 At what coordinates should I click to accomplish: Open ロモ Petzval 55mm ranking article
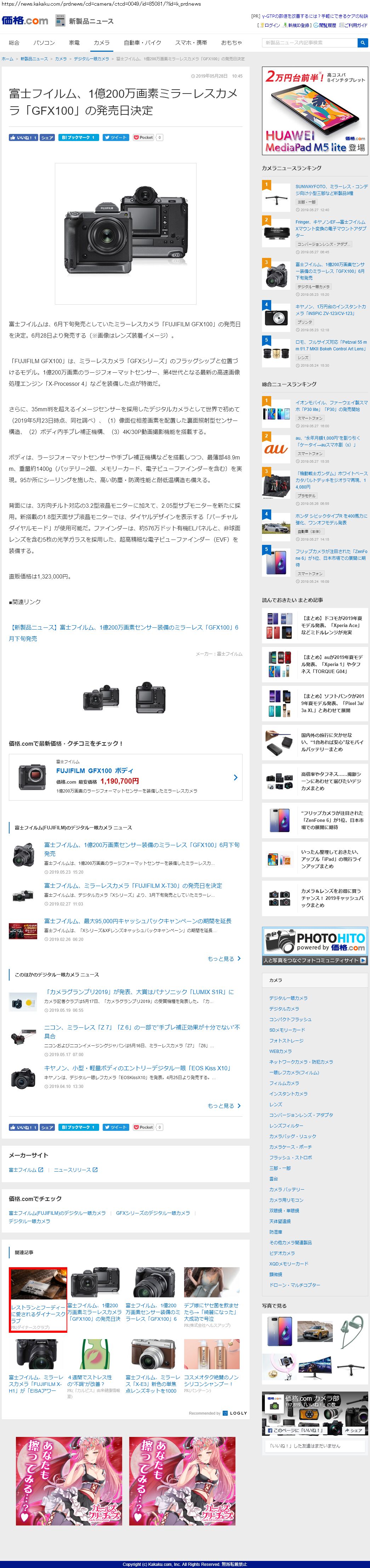[331, 346]
